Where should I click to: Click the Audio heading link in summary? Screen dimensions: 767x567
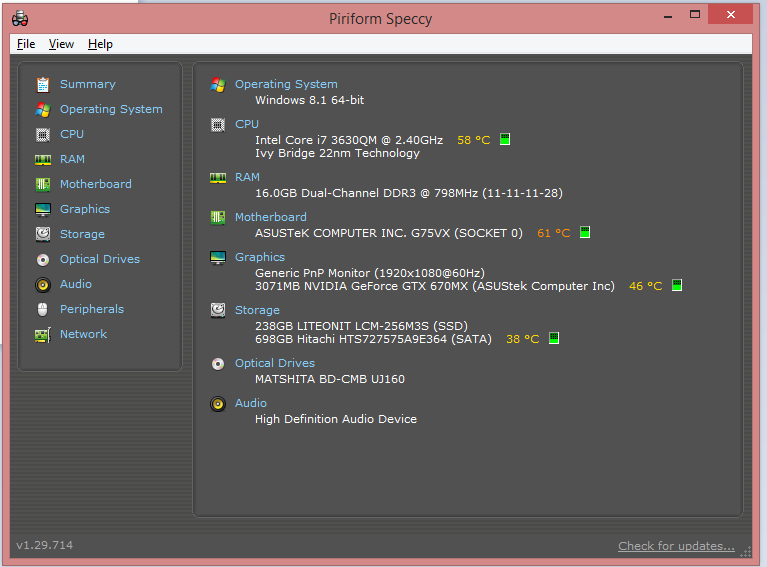(251, 403)
